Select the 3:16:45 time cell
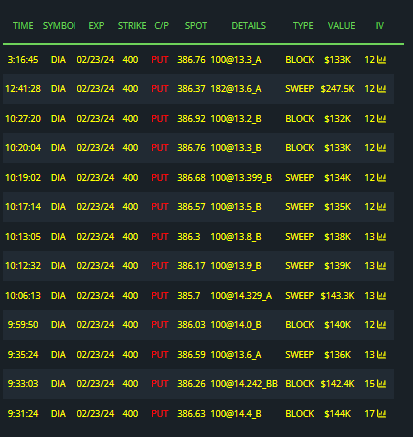The width and height of the screenshot is (413, 437). tap(23, 60)
